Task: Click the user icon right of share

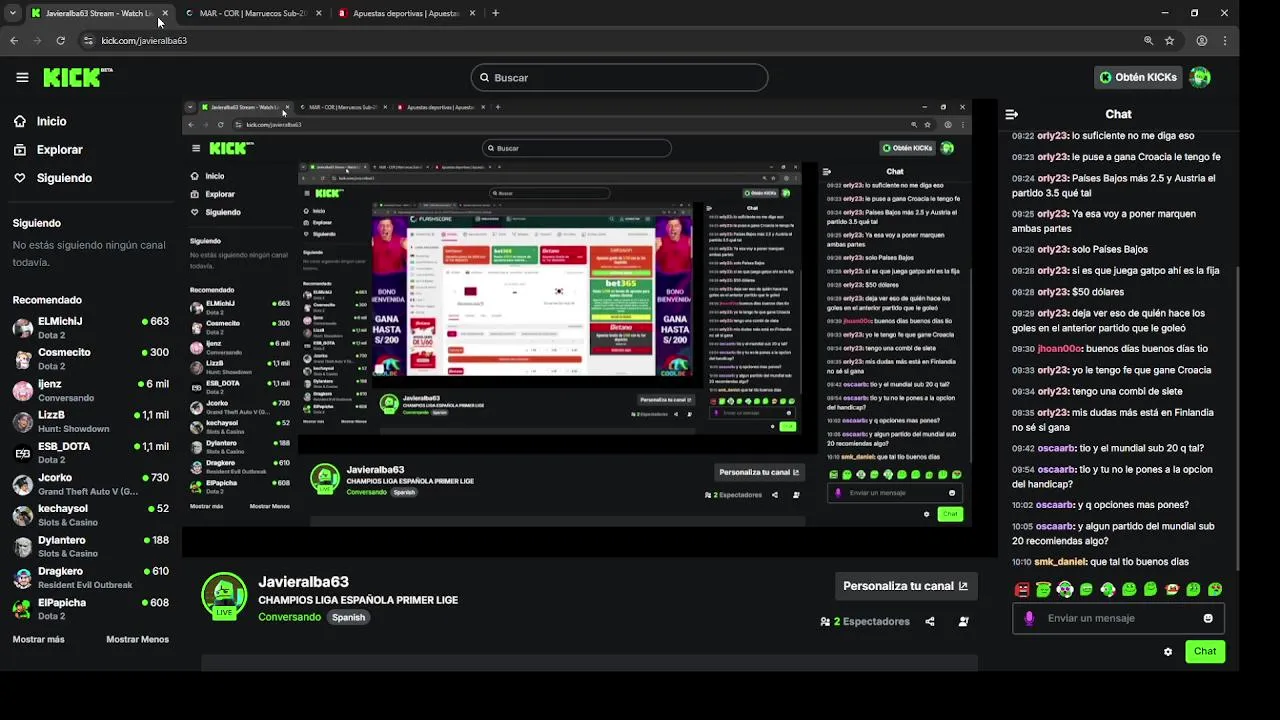Action: (x=963, y=621)
